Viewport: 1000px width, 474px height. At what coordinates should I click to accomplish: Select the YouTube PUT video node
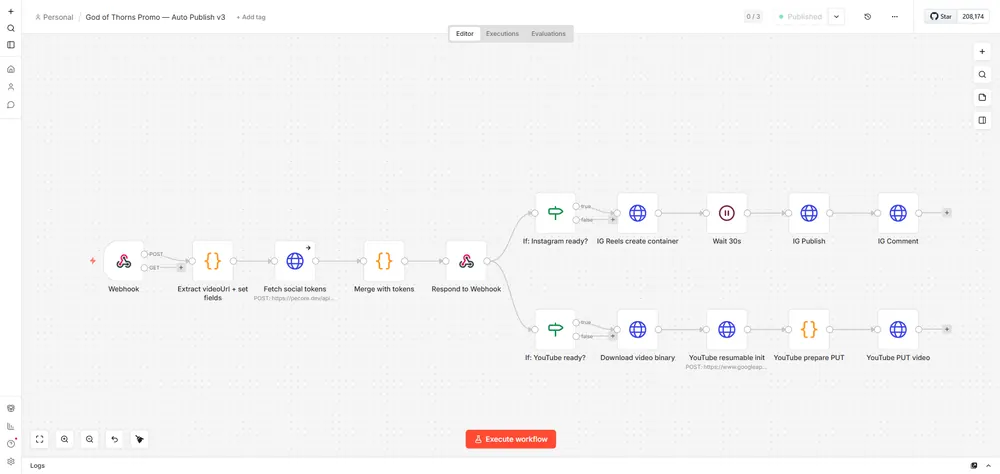[898, 329]
